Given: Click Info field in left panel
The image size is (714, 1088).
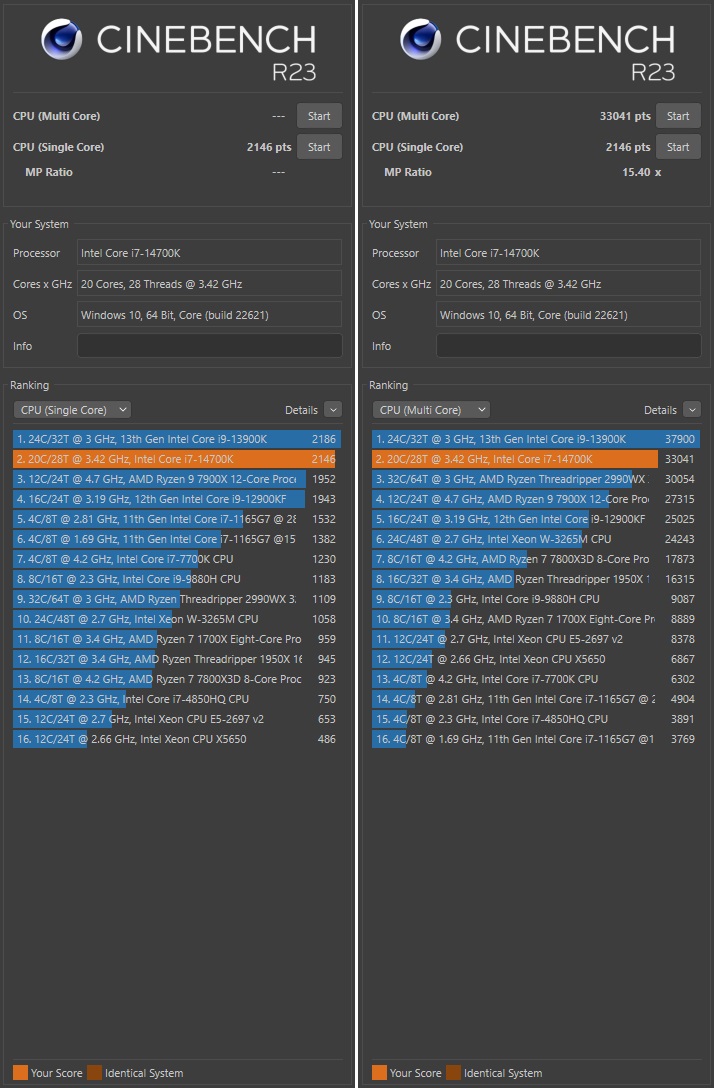Looking at the screenshot, I should [x=210, y=346].
